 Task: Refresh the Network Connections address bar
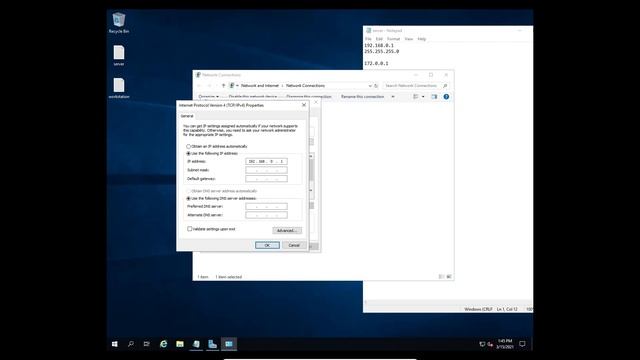pos(376,86)
